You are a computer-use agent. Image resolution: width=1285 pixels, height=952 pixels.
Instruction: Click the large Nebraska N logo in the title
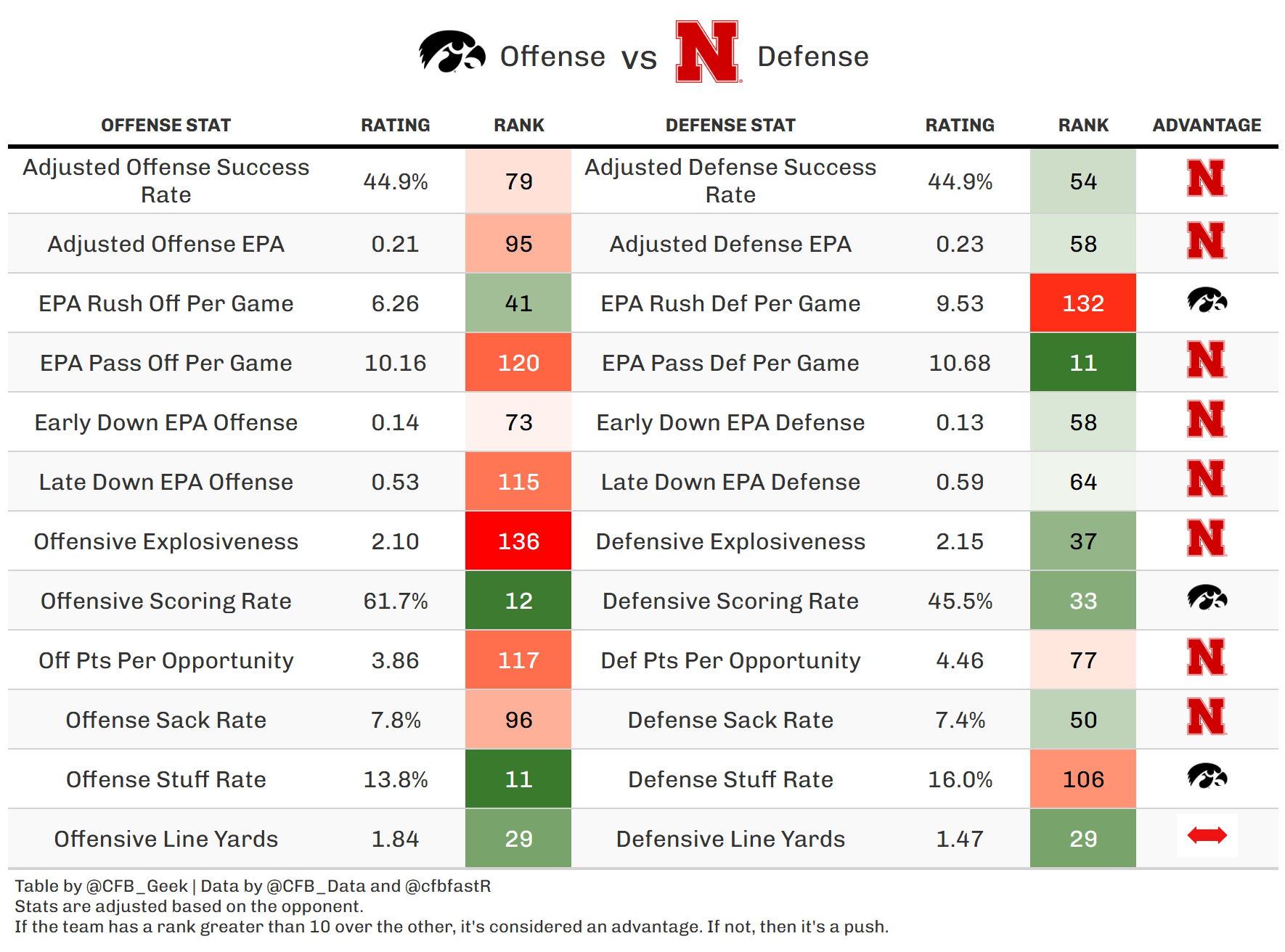click(x=707, y=52)
